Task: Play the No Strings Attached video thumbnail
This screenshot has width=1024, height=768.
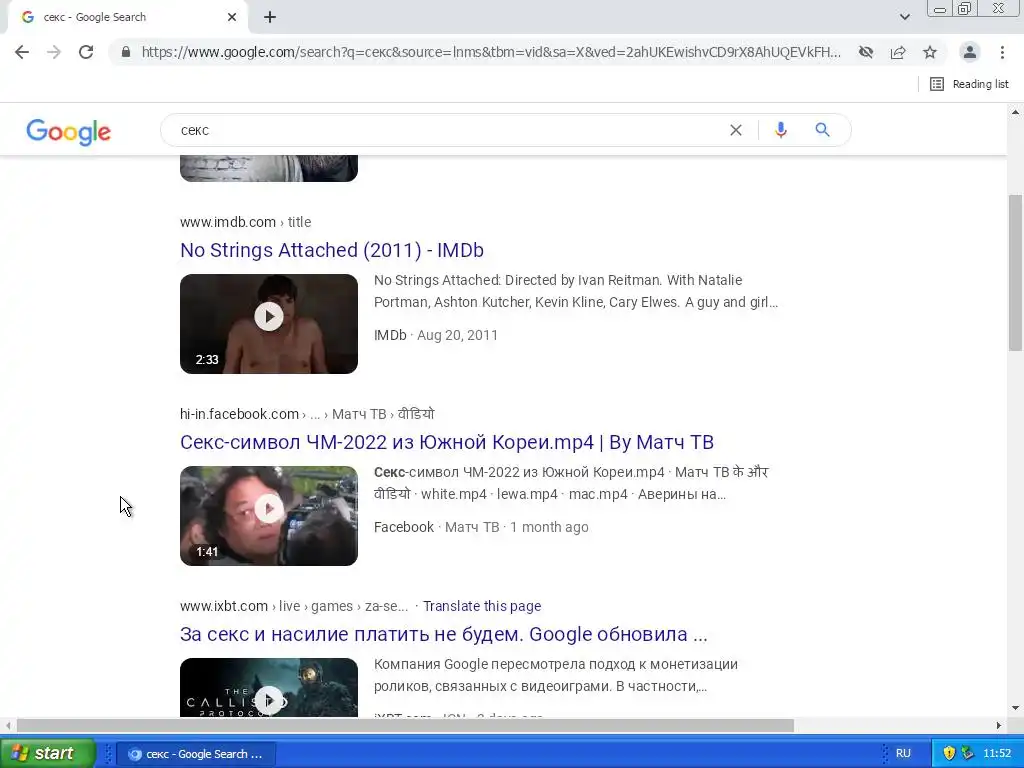Action: point(269,324)
